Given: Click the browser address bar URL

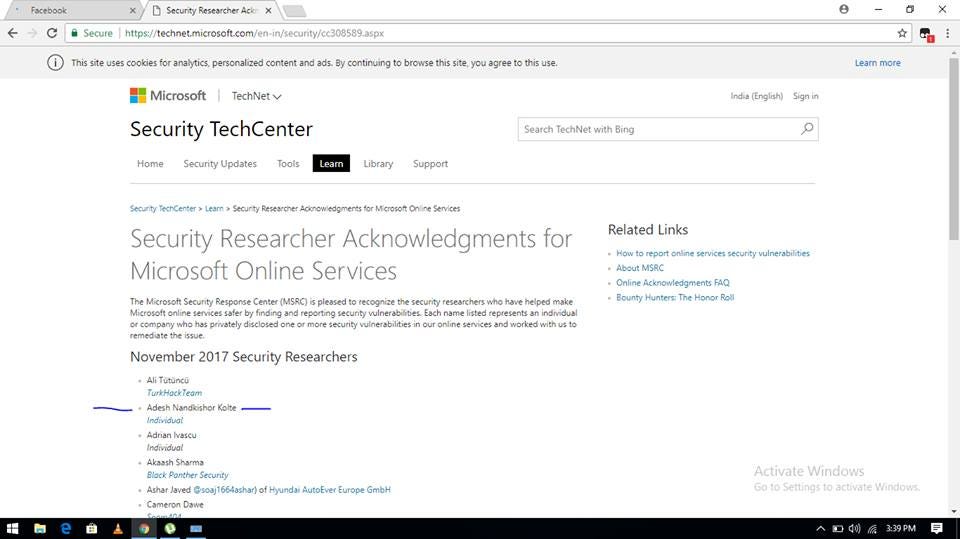Looking at the screenshot, I should pos(254,33).
